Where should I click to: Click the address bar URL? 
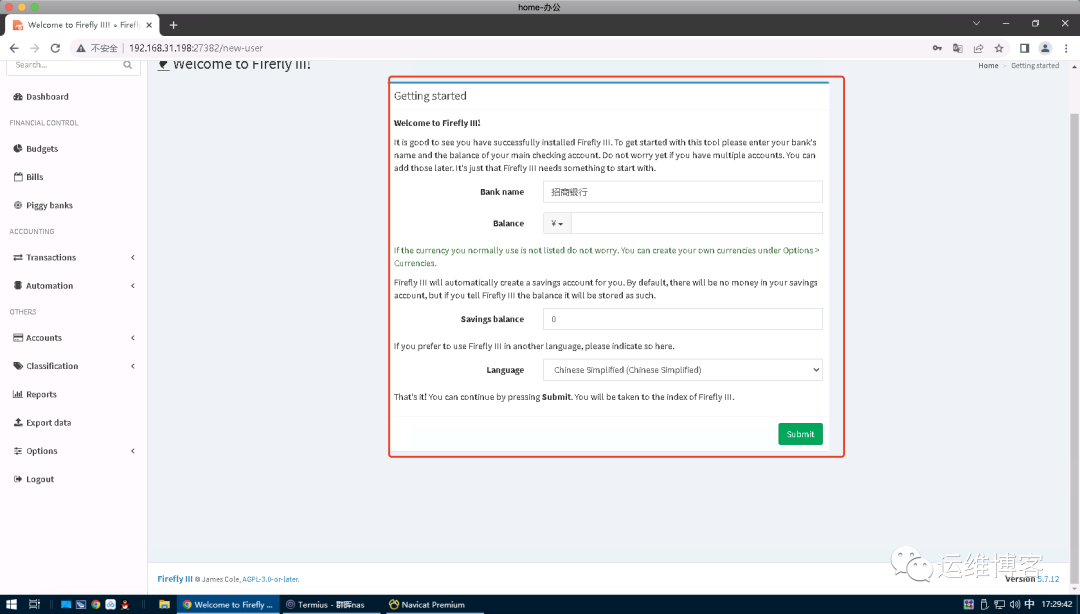point(196,48)
